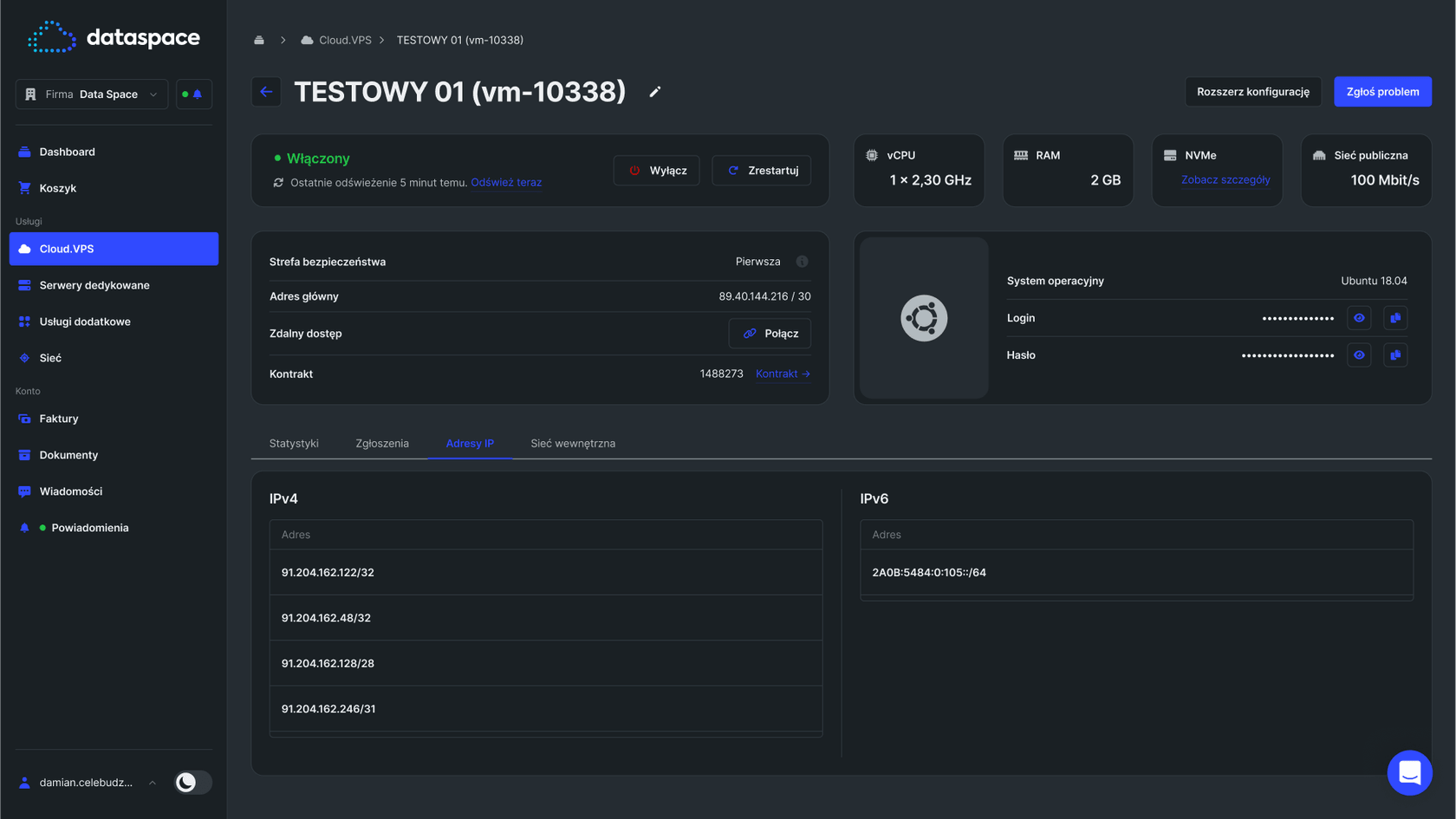Click the pencil icon to rename server
1456x819 pixels.
pos(655,92)
